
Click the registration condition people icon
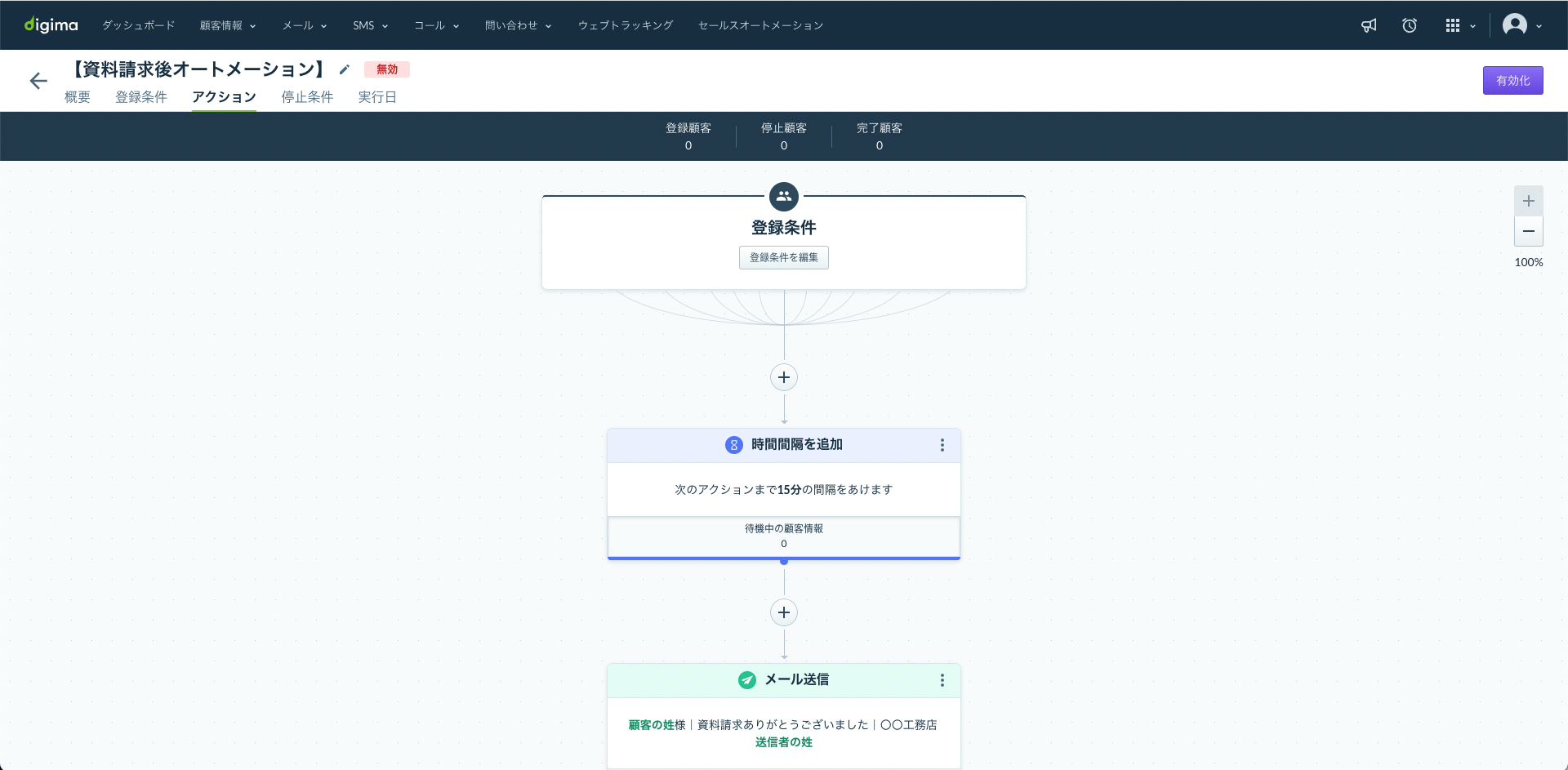point(784,196)
